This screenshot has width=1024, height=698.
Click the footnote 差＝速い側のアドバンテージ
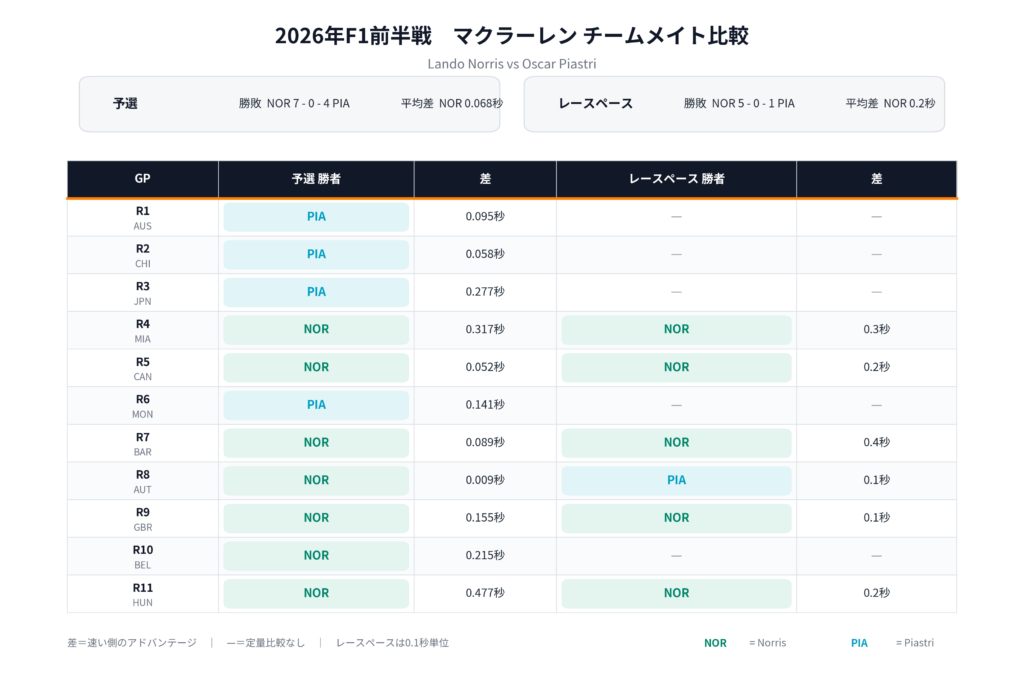[x=132, y=643]
